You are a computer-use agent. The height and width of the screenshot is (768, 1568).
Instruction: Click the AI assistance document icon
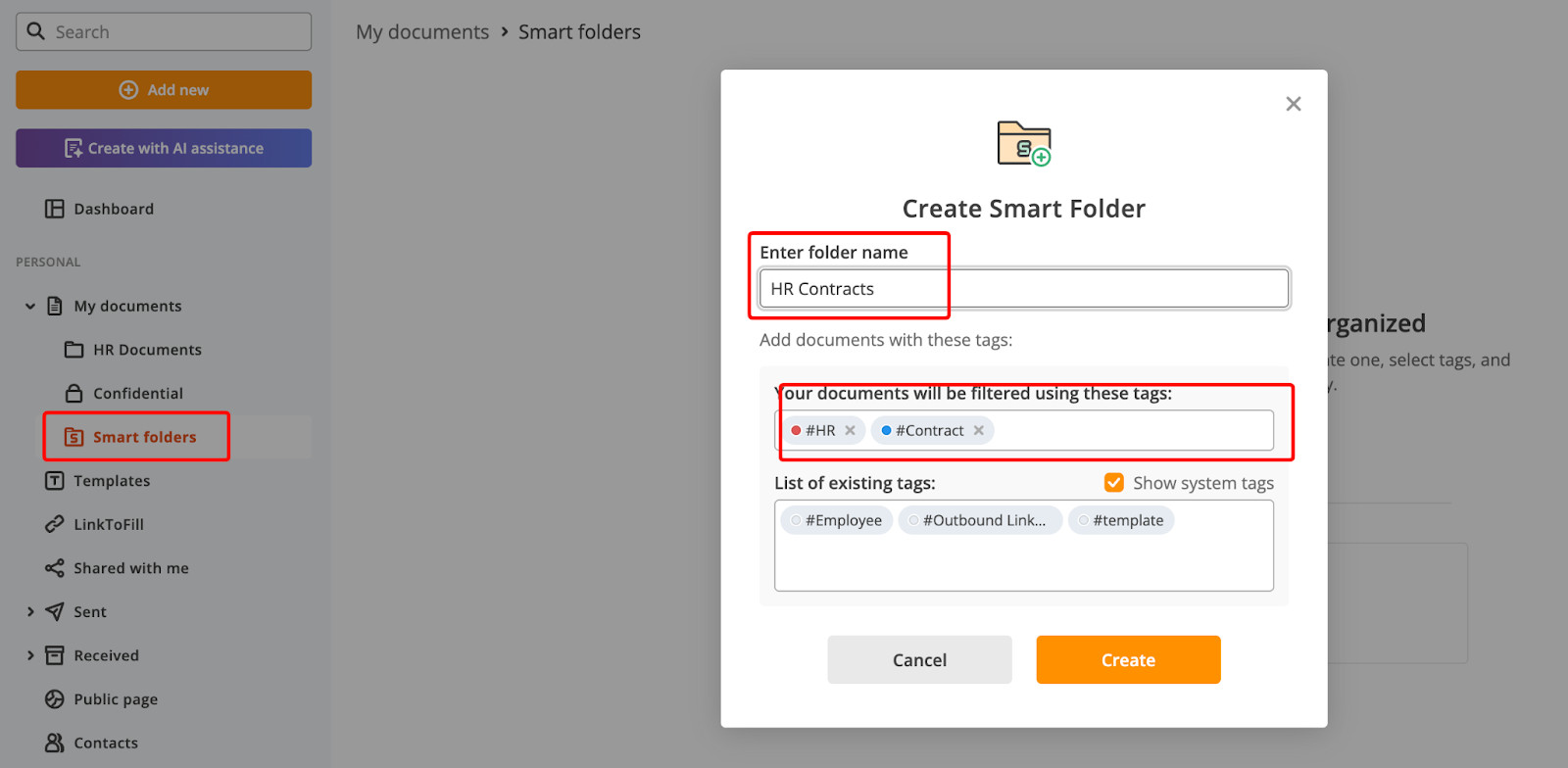[x=73, y=148]
